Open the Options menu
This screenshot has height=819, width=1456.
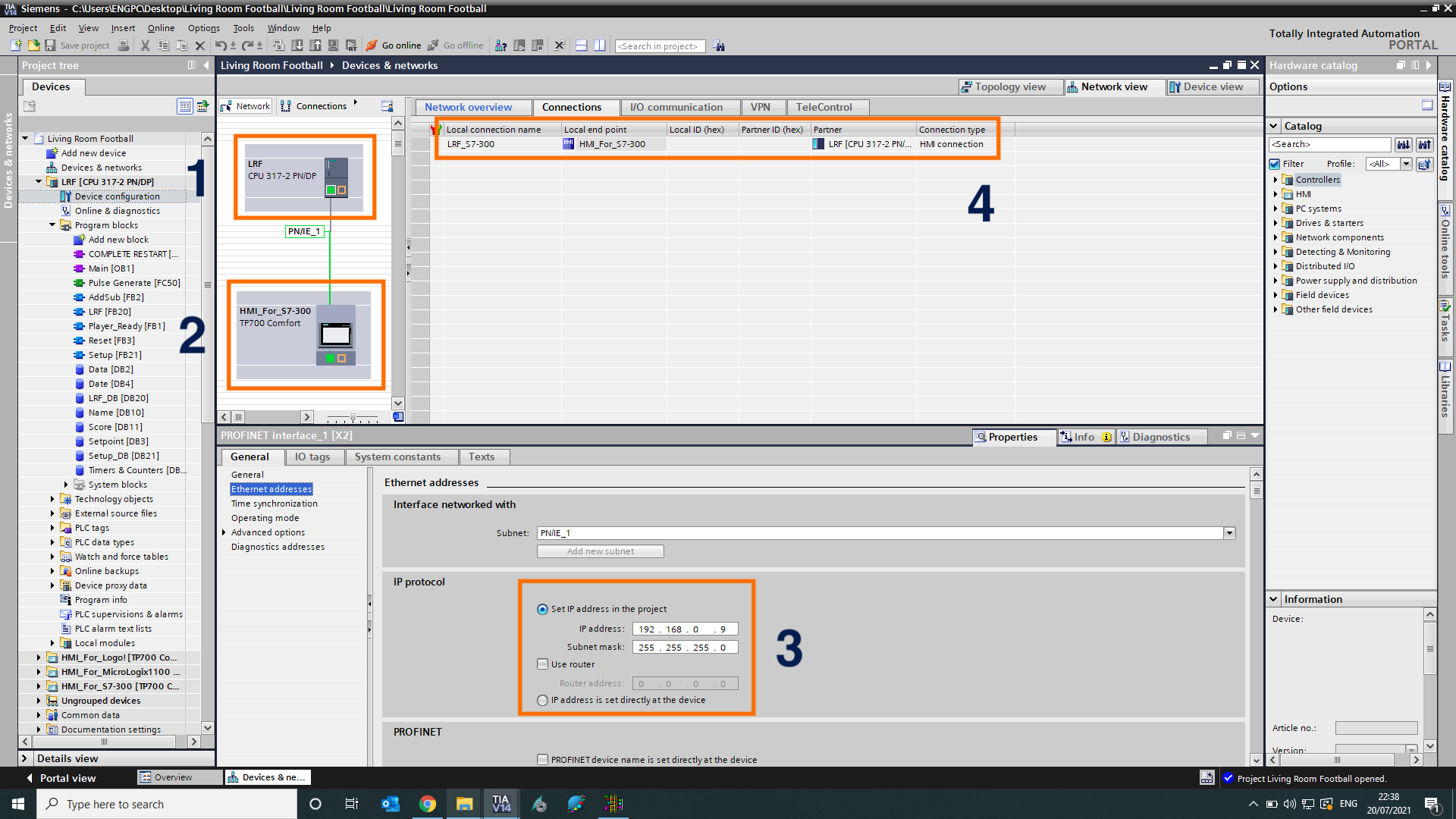click(203, 28)
